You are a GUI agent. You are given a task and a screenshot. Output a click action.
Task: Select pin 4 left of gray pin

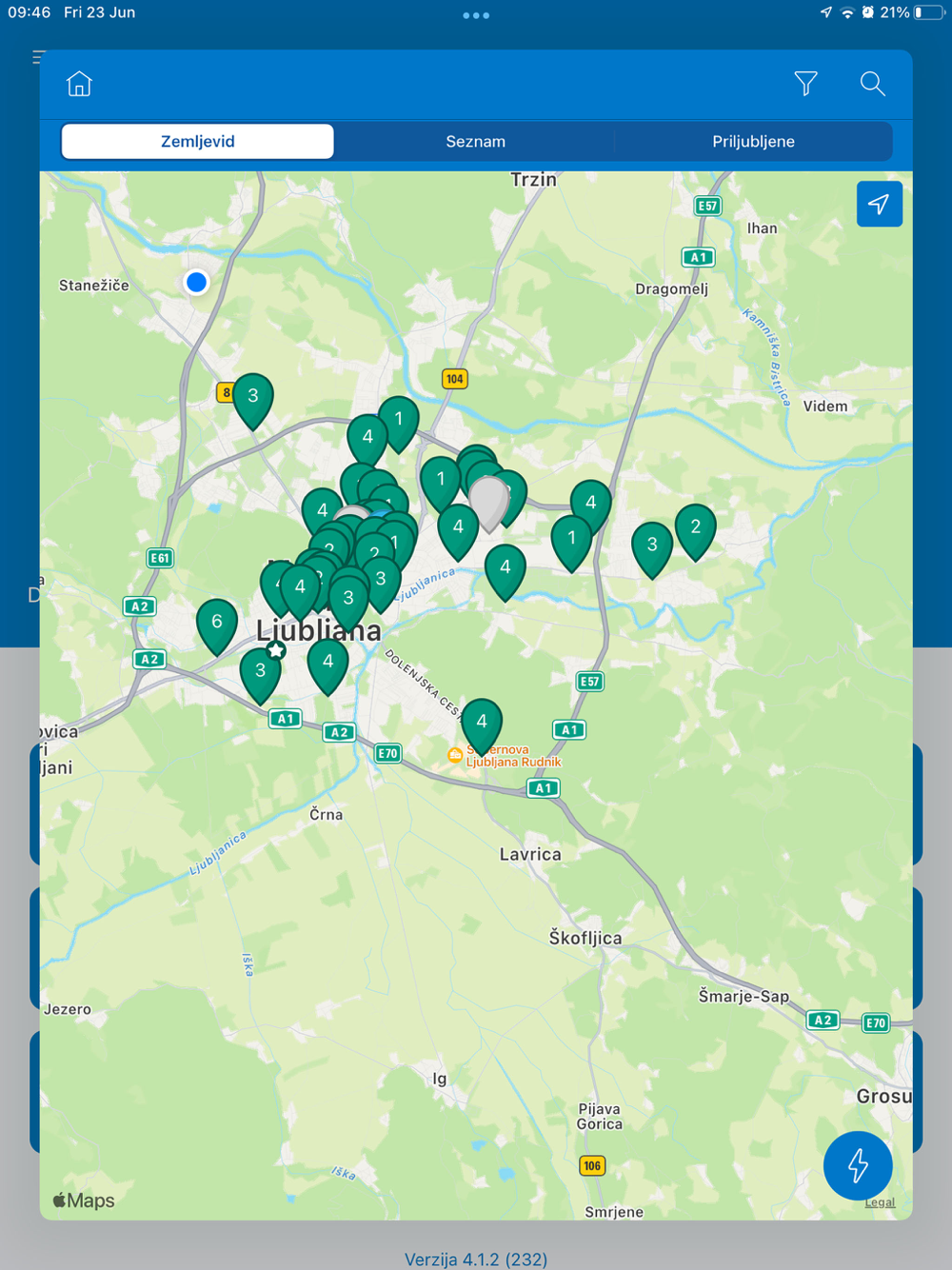pyautogui.click(x=458, y=531)
